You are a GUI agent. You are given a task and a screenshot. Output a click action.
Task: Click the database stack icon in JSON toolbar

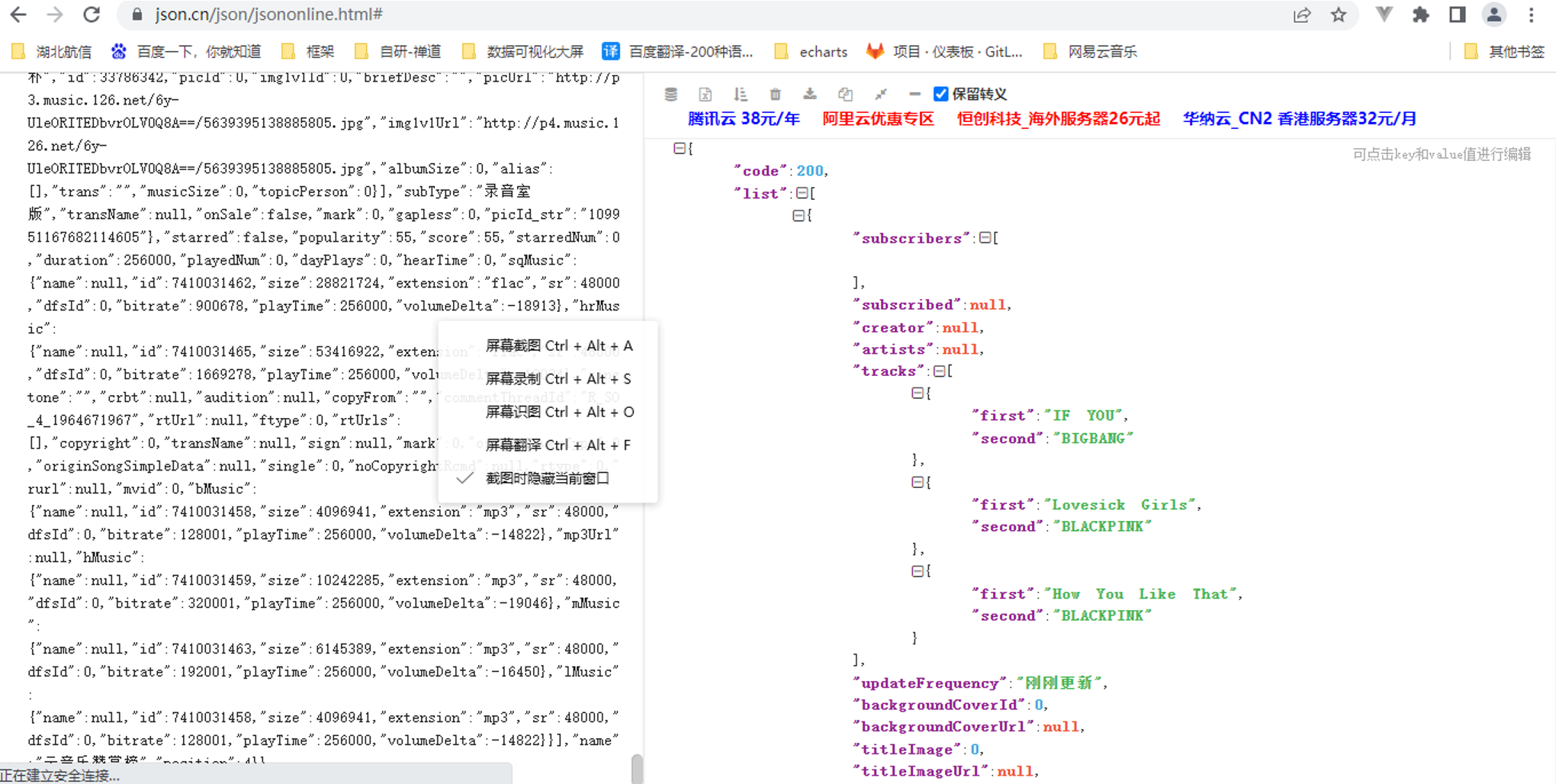670,94
